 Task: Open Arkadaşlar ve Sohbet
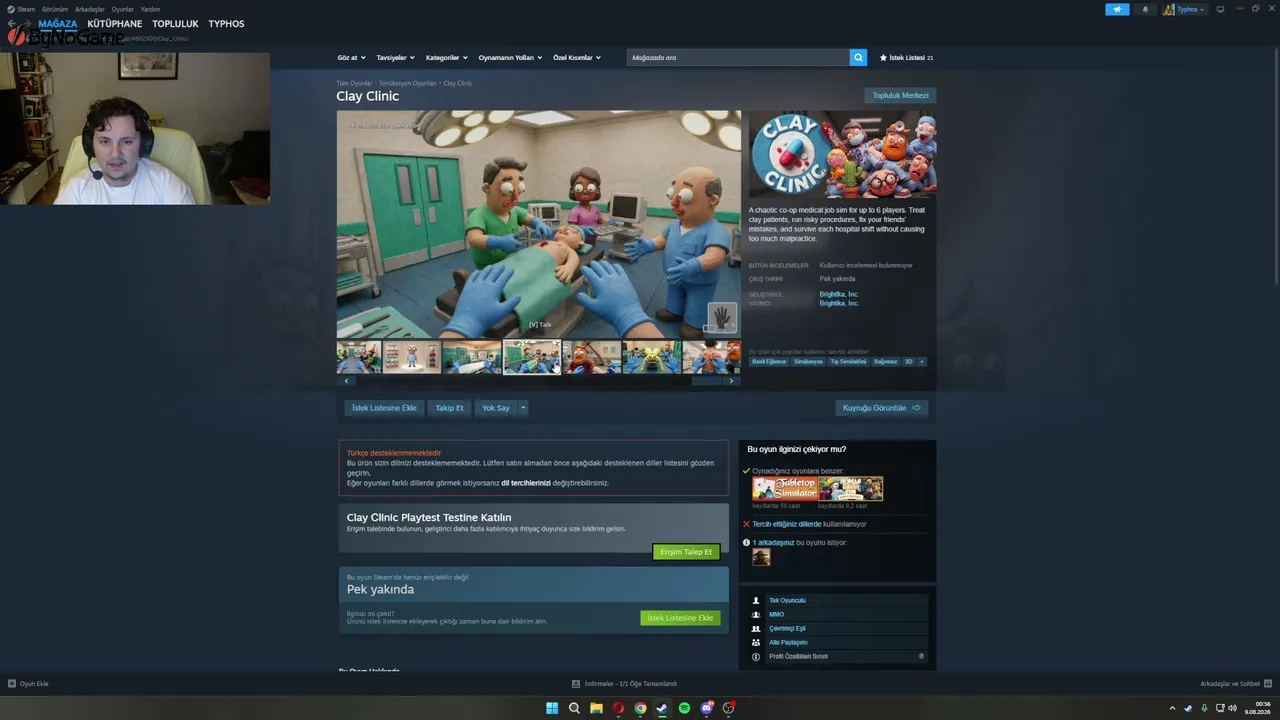click(x=1235, y=684)
